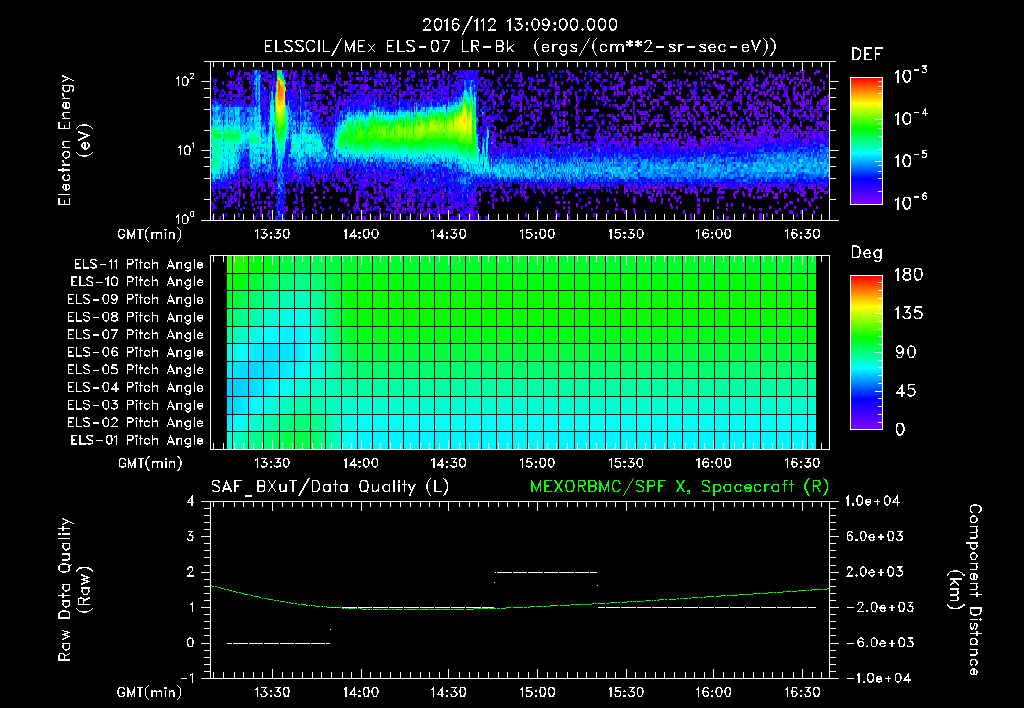The image size is (1024, 708).
Task: Click the 10^1 tick on electron energy axis
Action: point(184,150)
